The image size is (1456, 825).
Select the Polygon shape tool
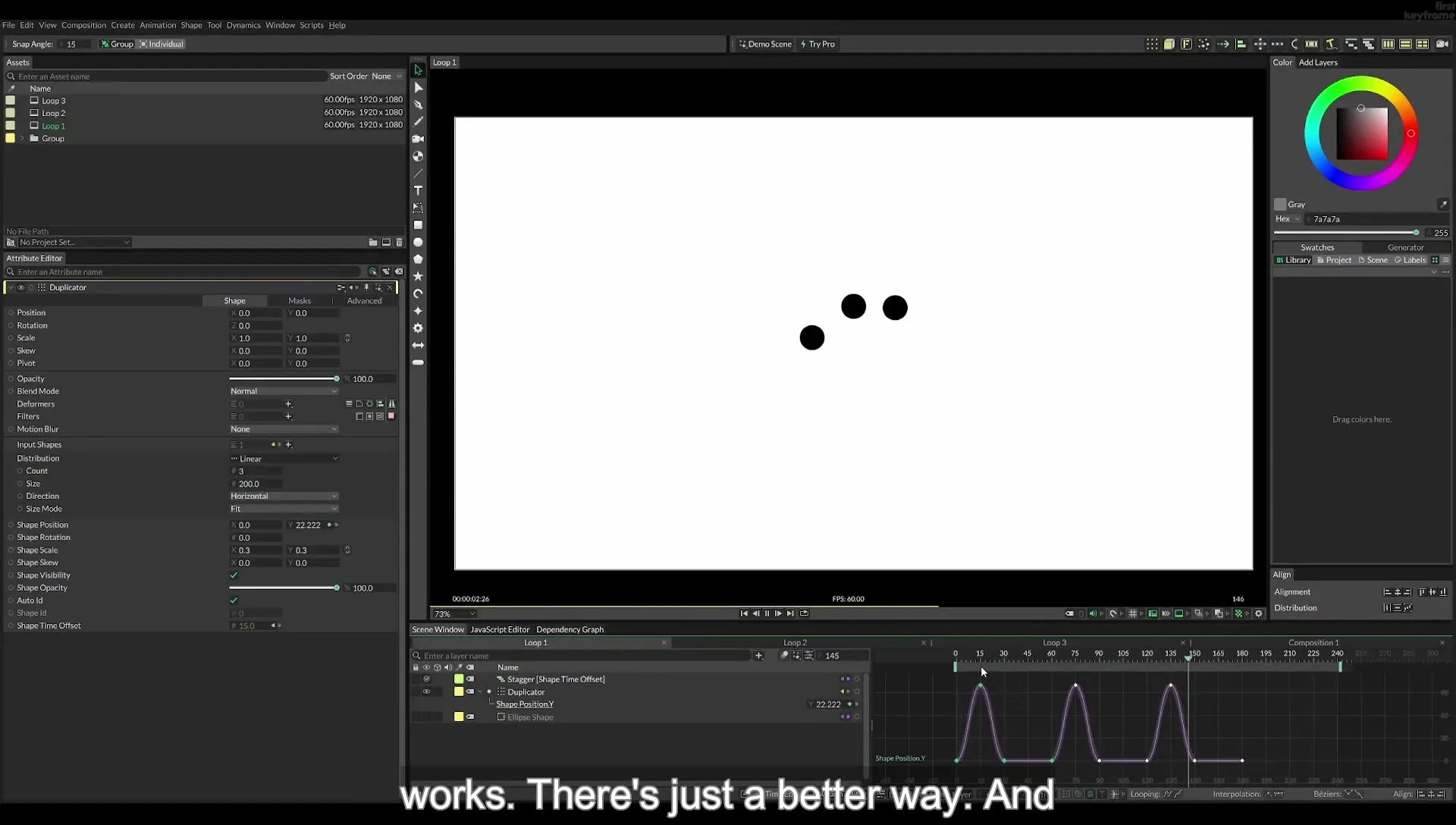(x=418, y=259)
